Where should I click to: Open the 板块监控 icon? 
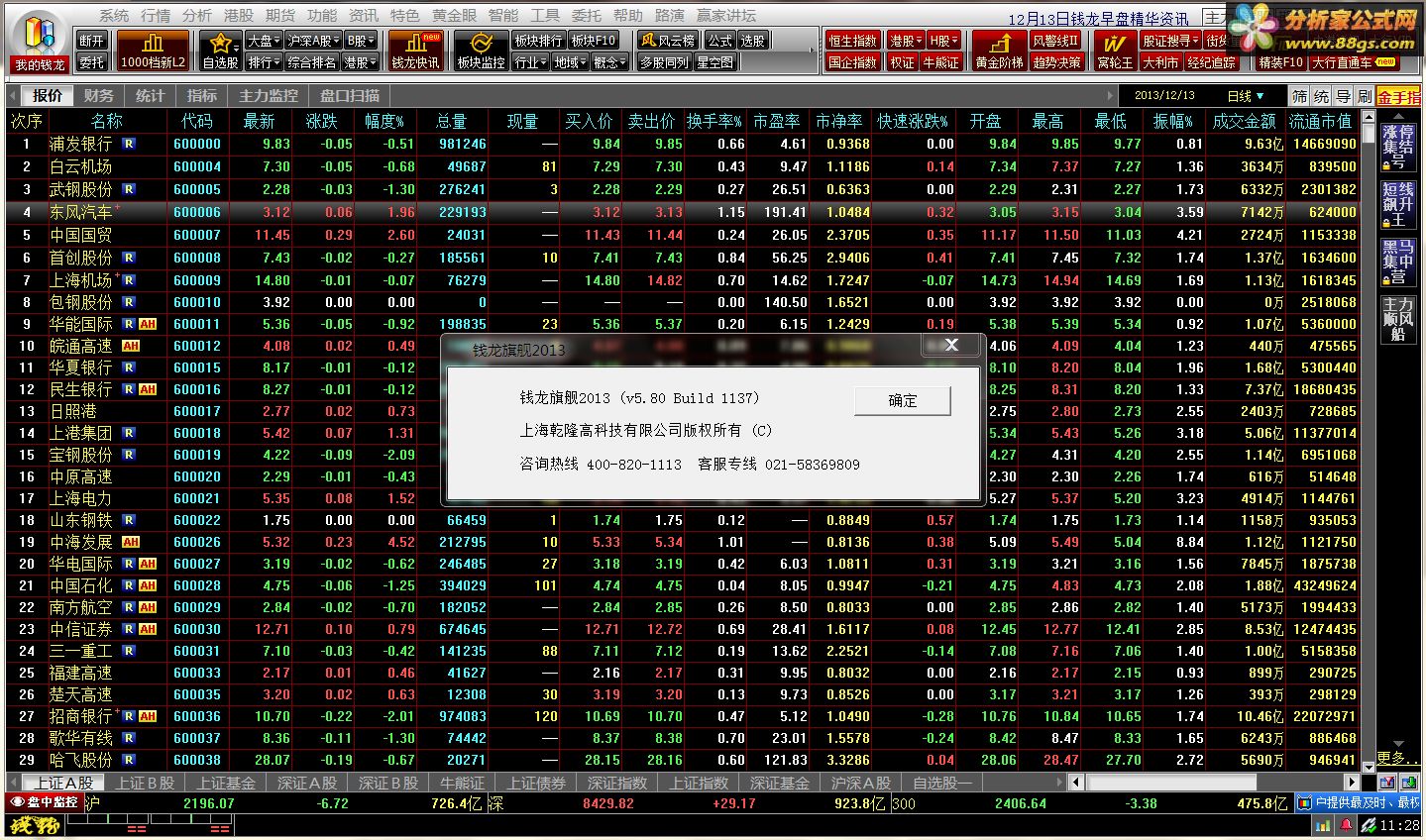coord(481,52)
